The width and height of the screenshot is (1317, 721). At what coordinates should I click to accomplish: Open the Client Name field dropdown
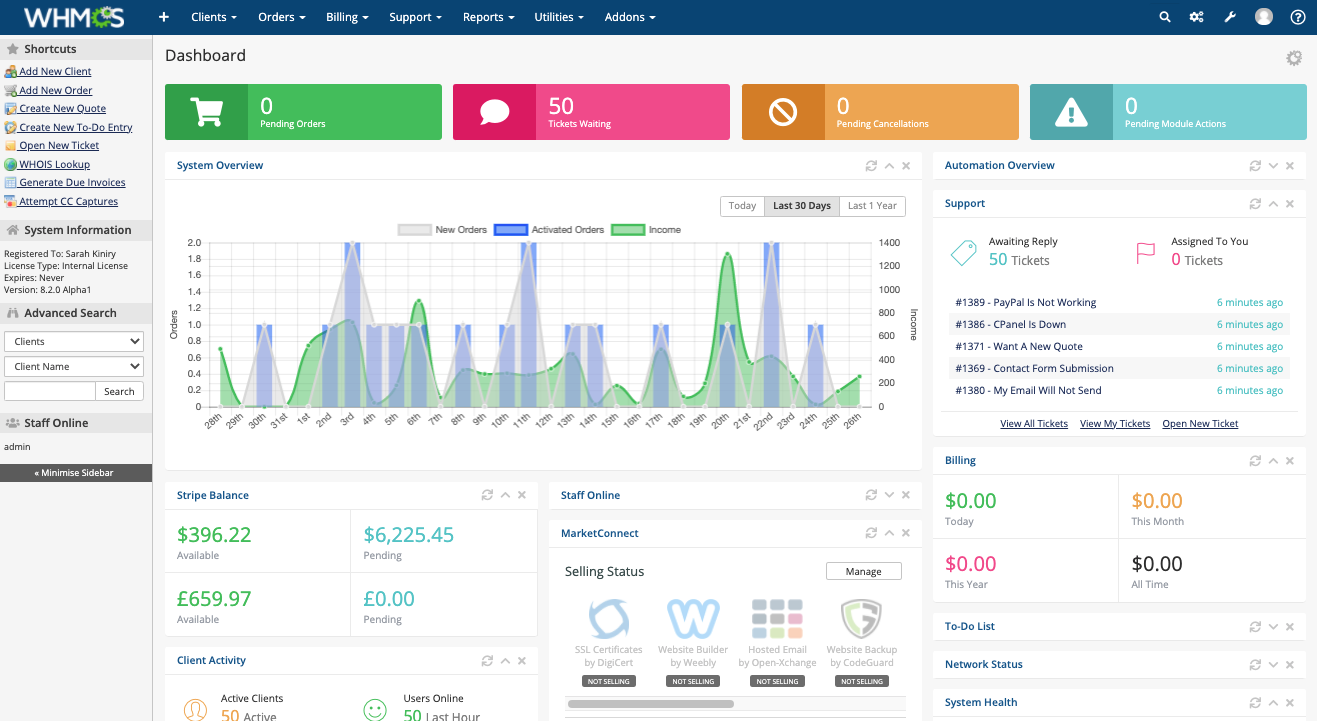(74, 367)
